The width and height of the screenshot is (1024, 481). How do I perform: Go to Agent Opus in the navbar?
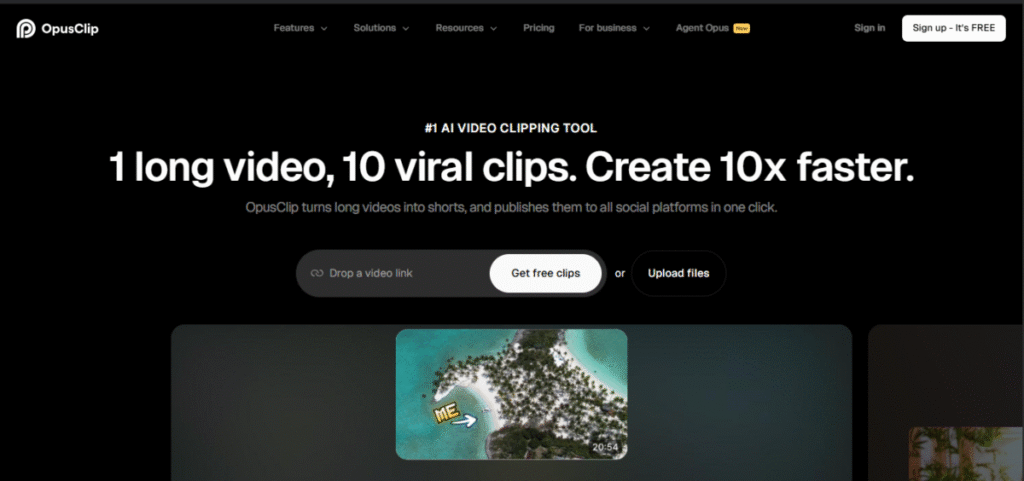(x=703, y=28)
